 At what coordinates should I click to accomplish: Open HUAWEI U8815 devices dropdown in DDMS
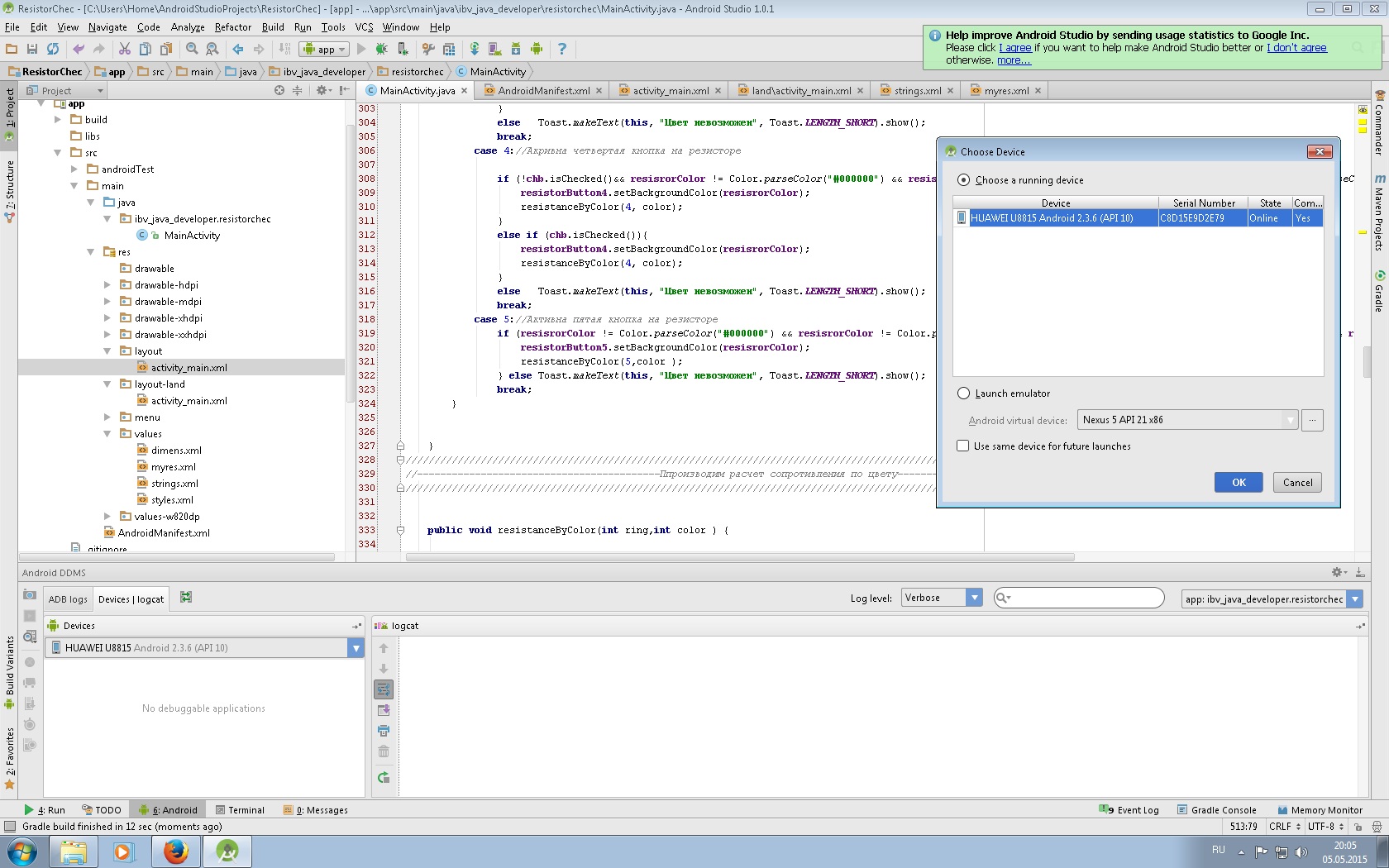click(x=204, y=648)
